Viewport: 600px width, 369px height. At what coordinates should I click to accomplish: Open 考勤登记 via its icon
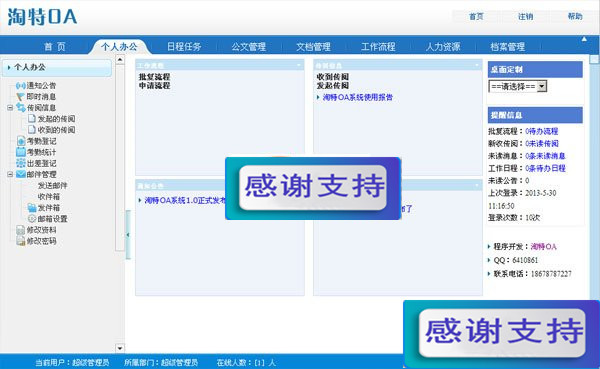21,141
